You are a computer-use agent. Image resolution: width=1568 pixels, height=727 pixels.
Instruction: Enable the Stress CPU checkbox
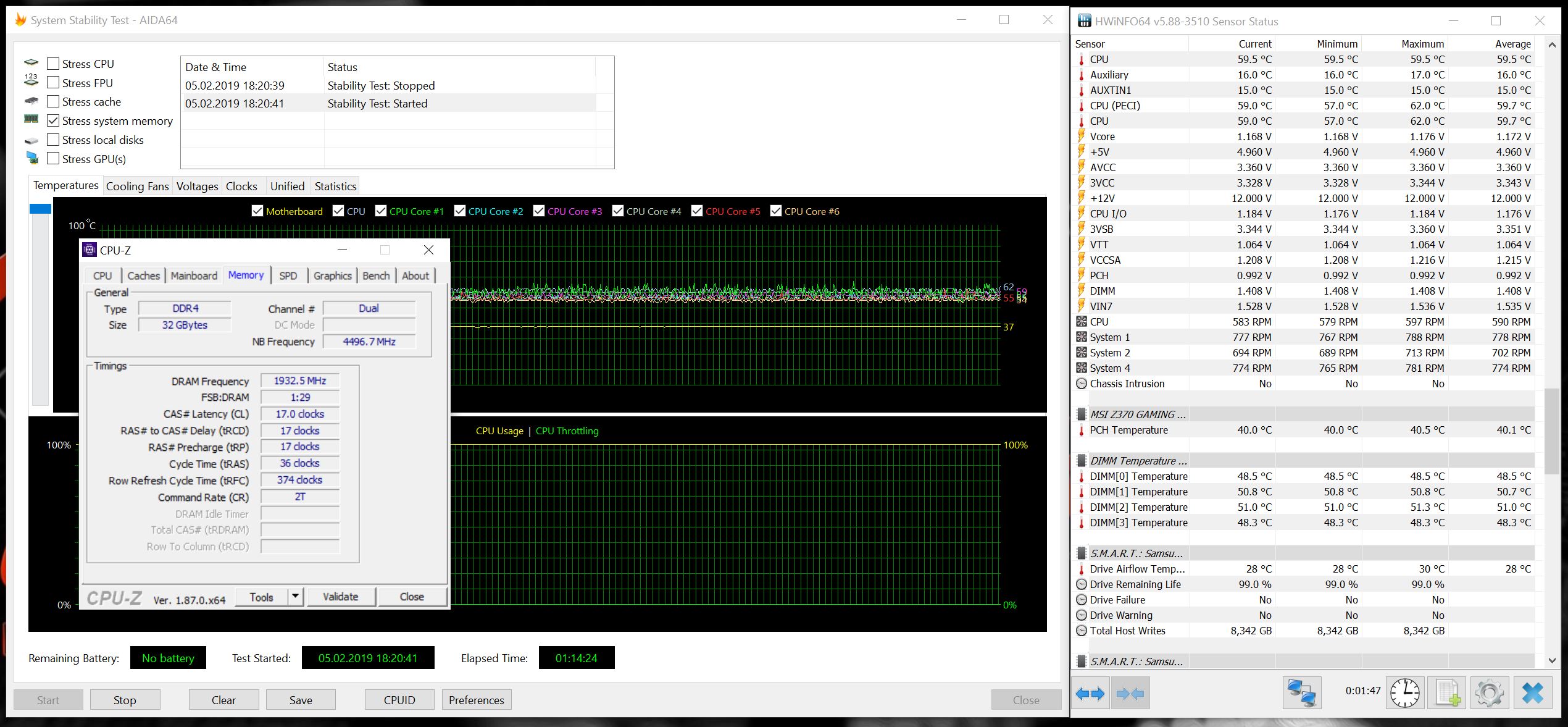(54, 64)
